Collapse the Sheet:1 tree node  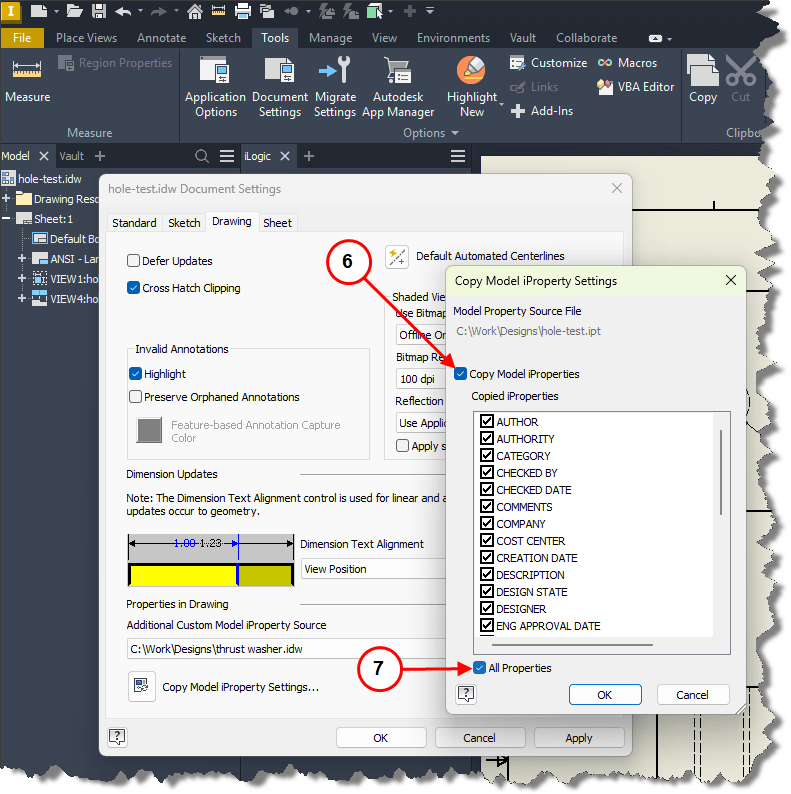click(7, 219)
